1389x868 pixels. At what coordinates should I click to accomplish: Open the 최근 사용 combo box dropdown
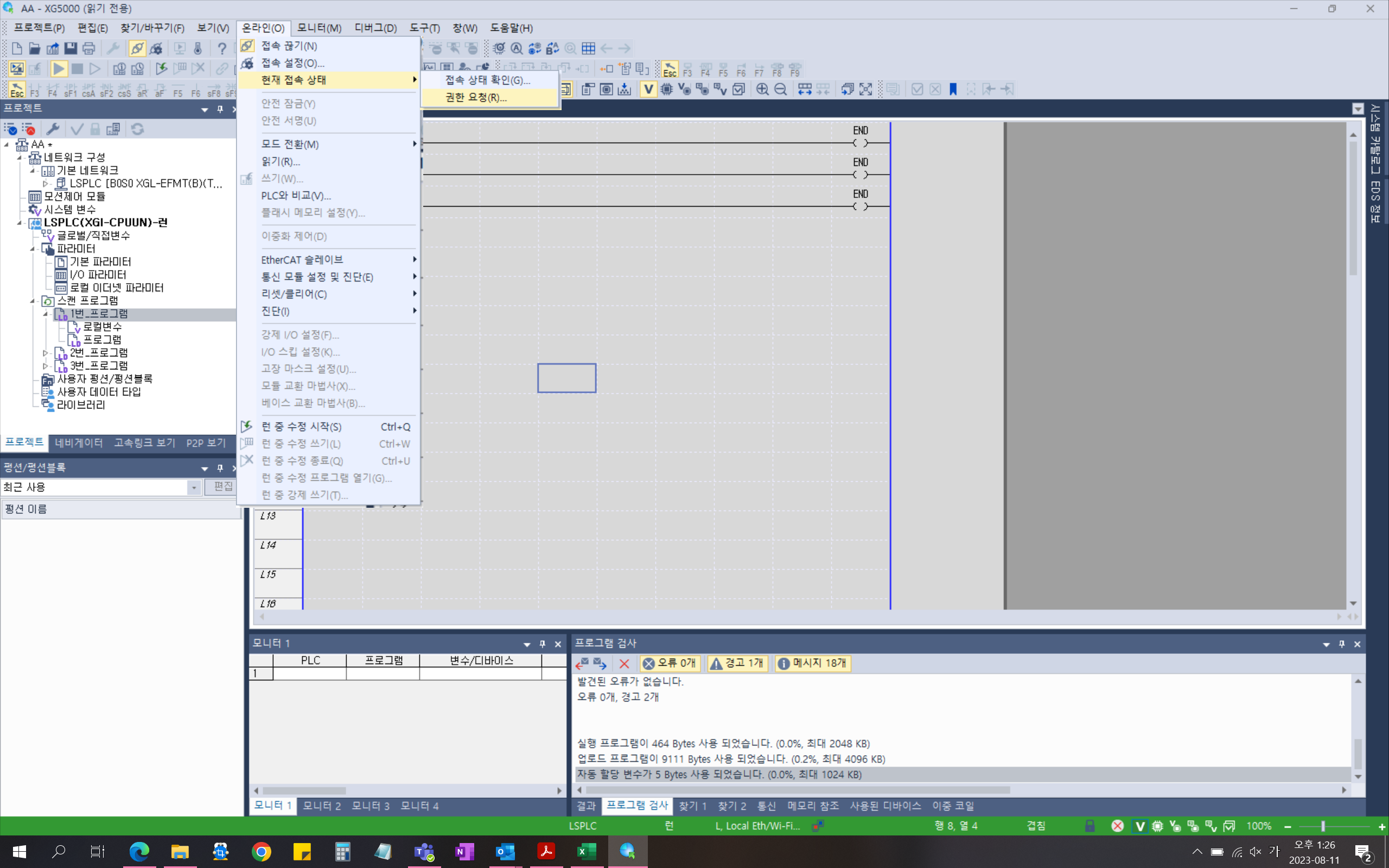click(194, 487)
